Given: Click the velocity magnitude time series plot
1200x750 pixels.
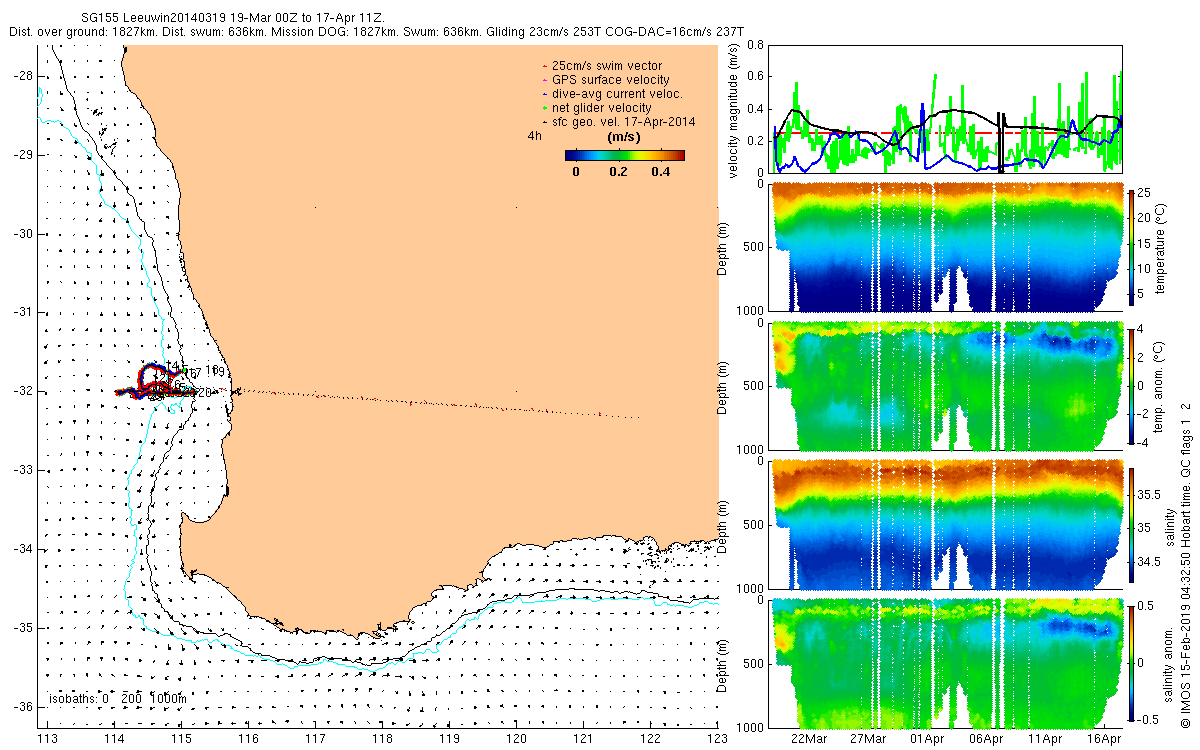Looking at the screenshot, I should 947,108.
